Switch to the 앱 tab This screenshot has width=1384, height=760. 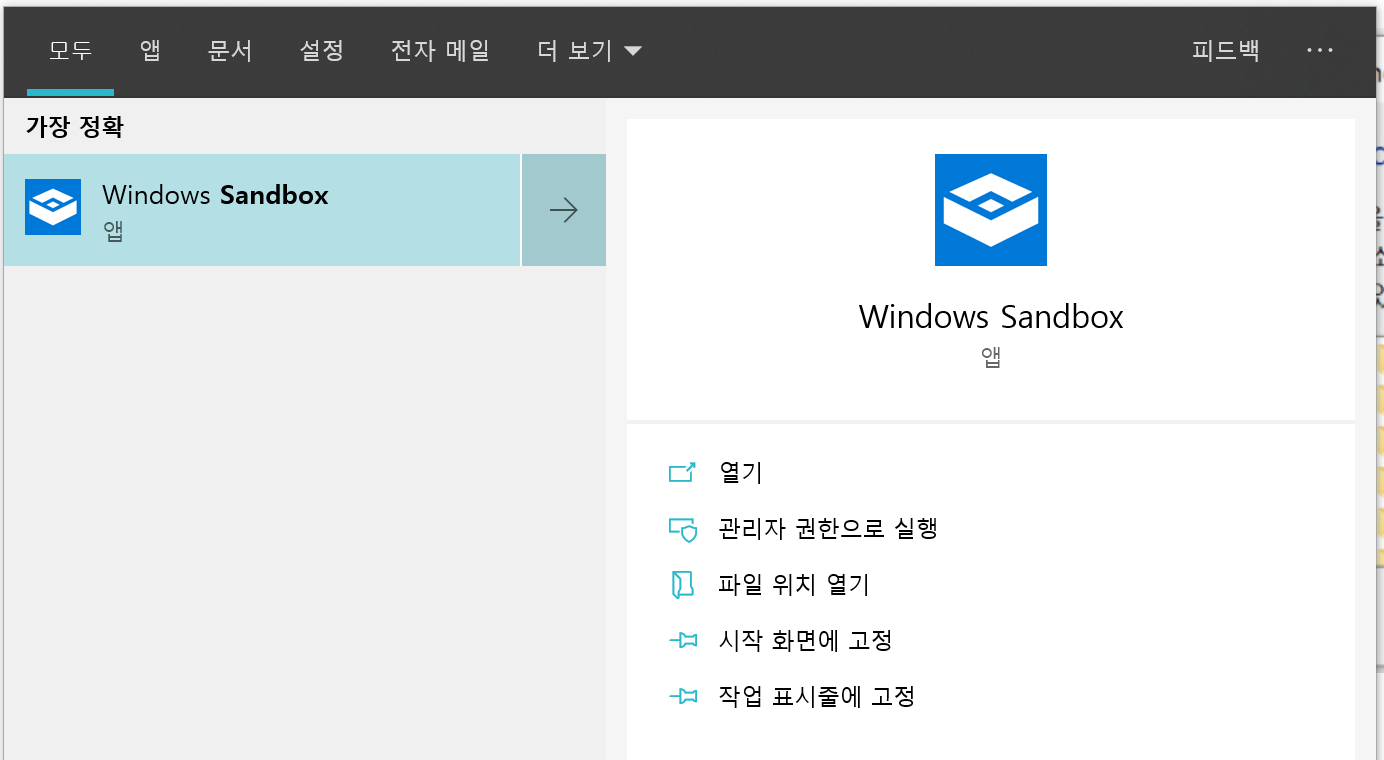150,51
